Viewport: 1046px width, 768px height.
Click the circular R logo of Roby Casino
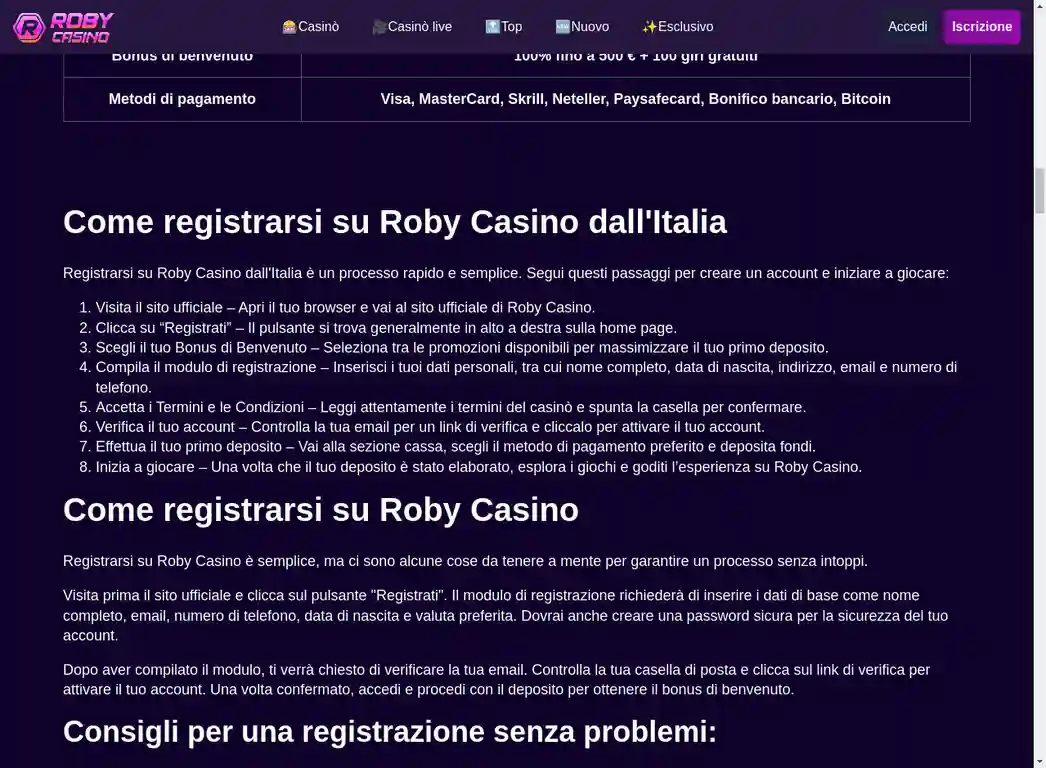click(x=29, y=27)
